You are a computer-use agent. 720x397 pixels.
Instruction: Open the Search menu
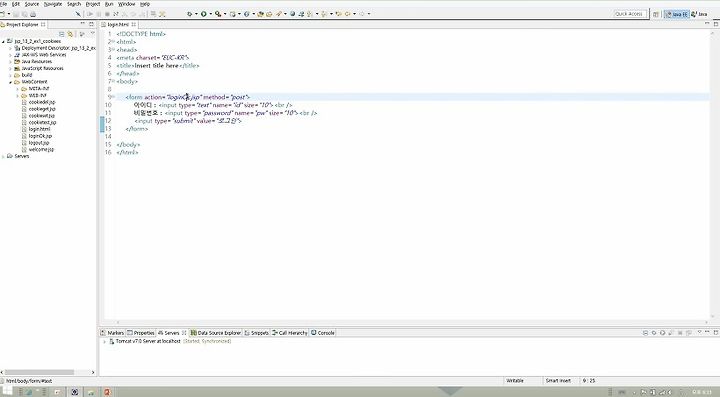tap(74, 4)
